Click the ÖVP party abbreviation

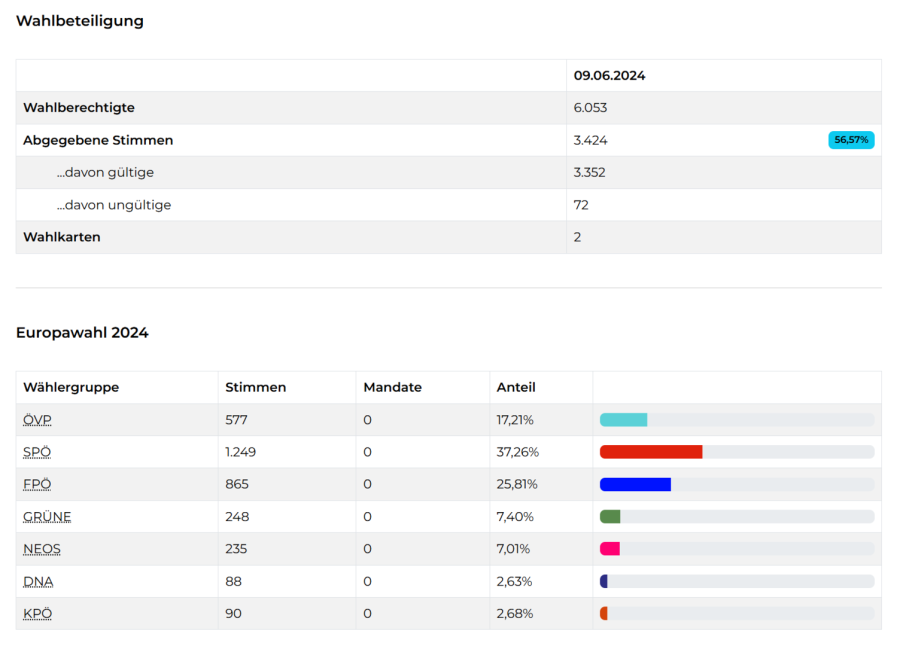37,420
